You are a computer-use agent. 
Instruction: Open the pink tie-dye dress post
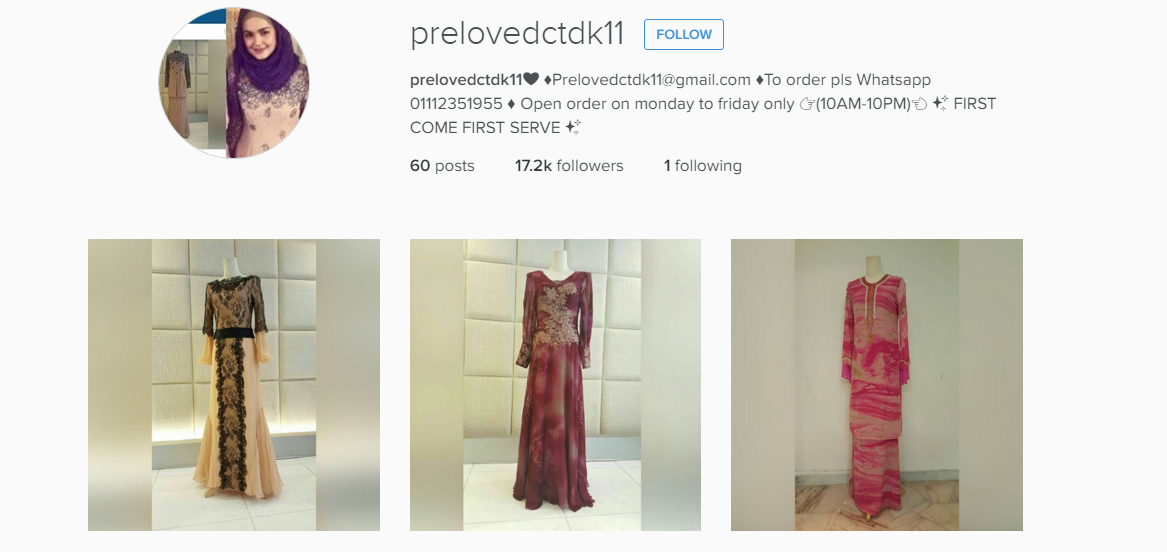(x=877, y=385)
